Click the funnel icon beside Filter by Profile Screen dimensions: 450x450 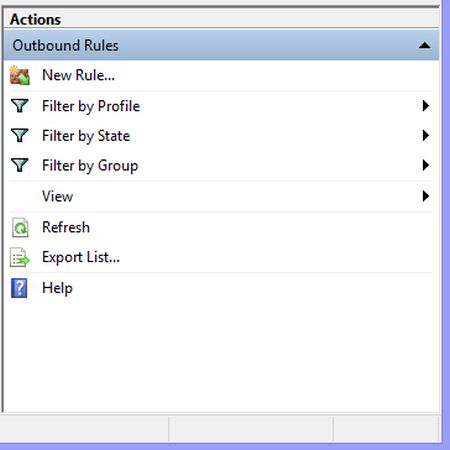[20, 106]
